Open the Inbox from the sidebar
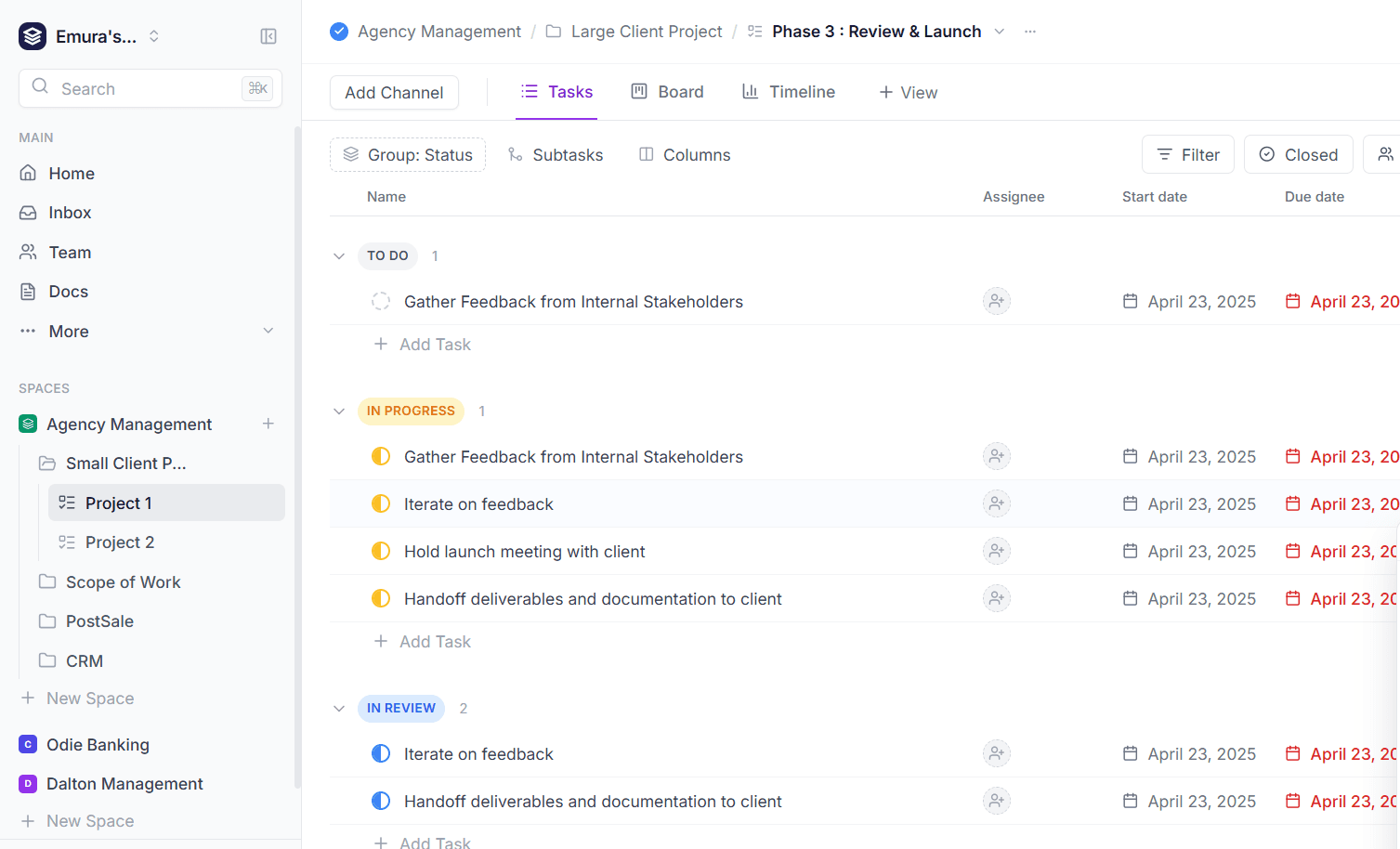 click(x=70, y=213)
